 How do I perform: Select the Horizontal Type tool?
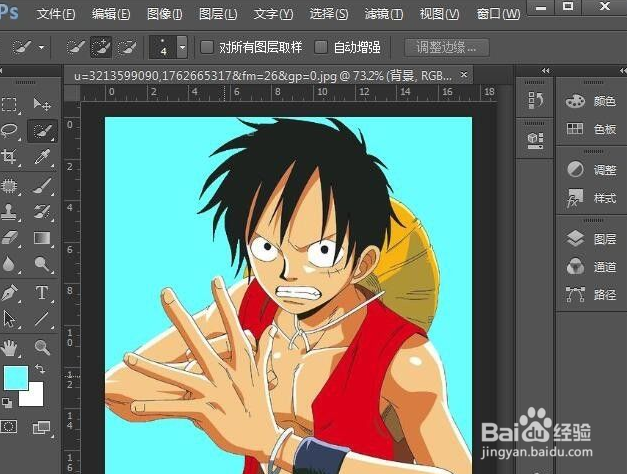point(42,293)
